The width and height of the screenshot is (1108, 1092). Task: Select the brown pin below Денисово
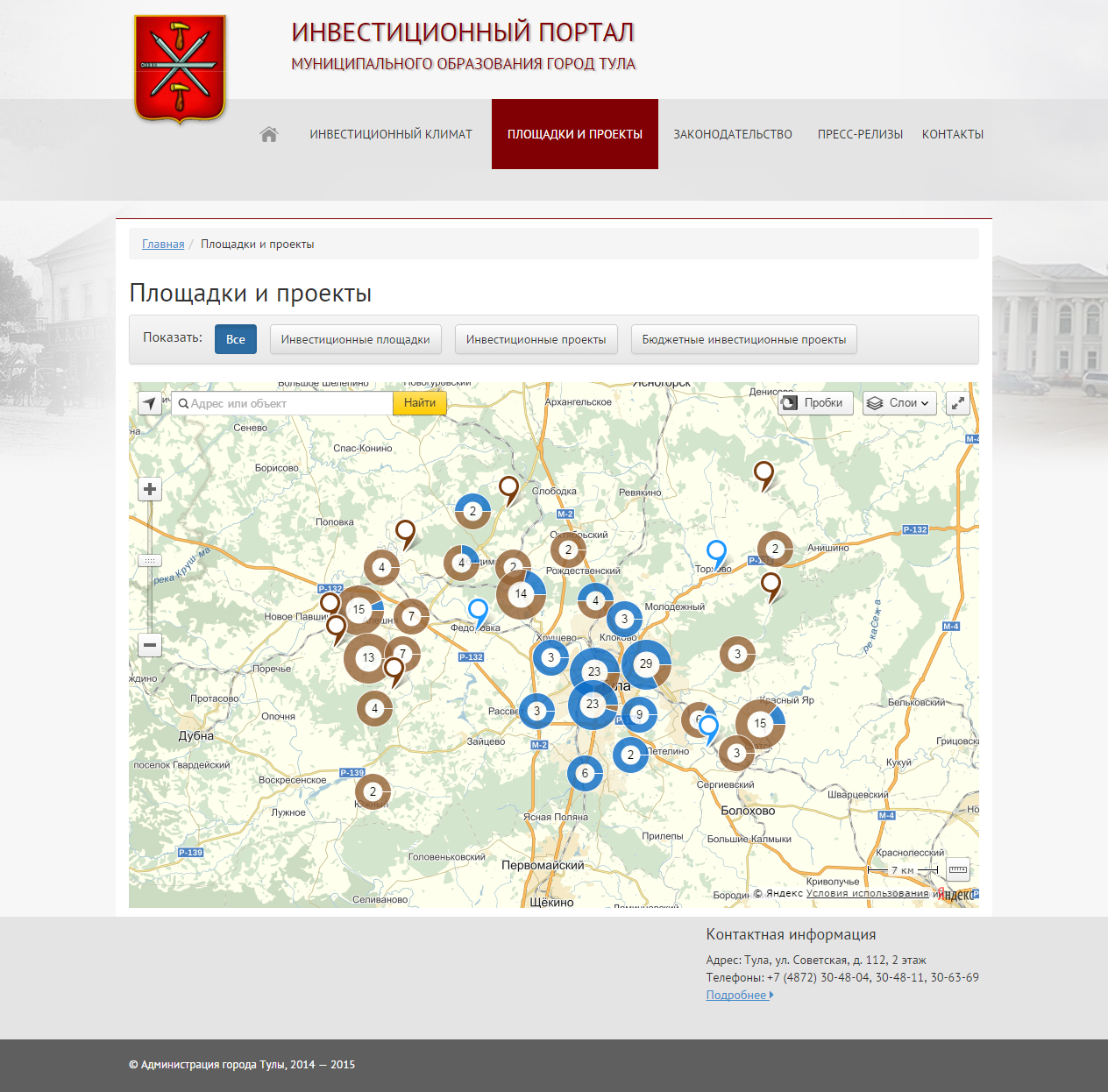click(764, 474)
